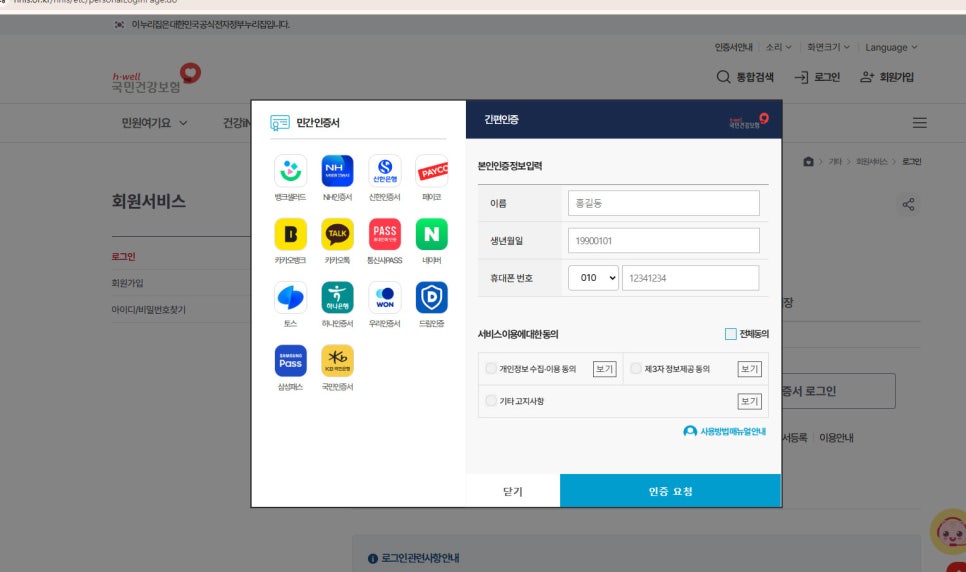Select the 삼성패스 Samsung Pass icon

290,361
